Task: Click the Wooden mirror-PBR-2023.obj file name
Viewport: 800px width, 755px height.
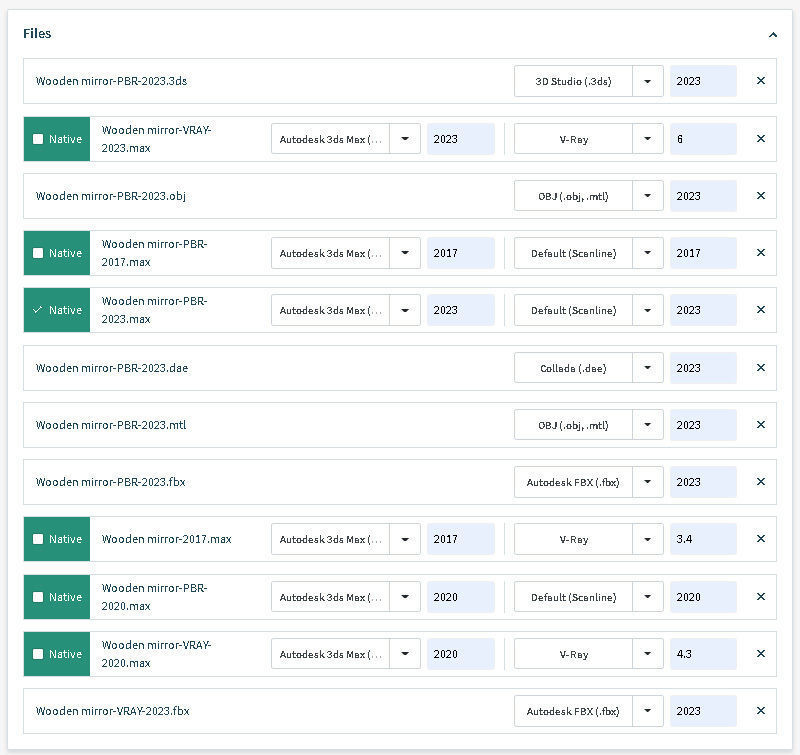Action: tap(111, 196)
